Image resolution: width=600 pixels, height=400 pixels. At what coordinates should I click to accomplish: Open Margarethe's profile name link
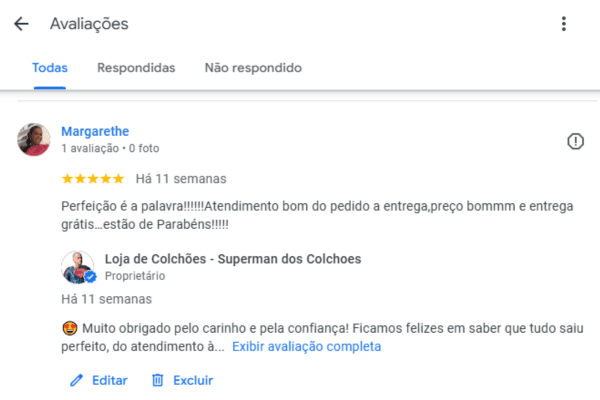(95, 131)
